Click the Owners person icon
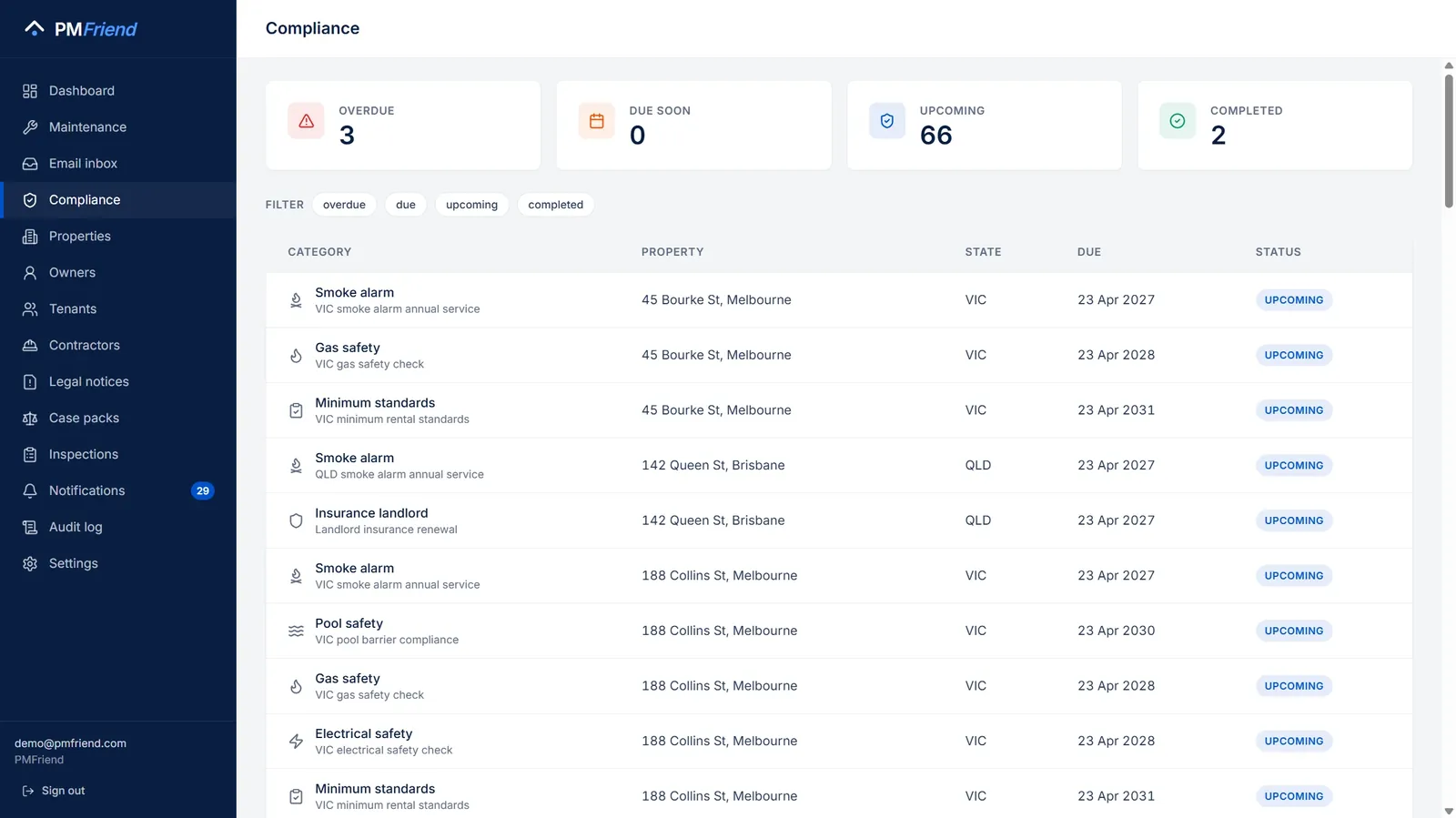The width and height of the screenshot is (1456, 818). point(30,273)
